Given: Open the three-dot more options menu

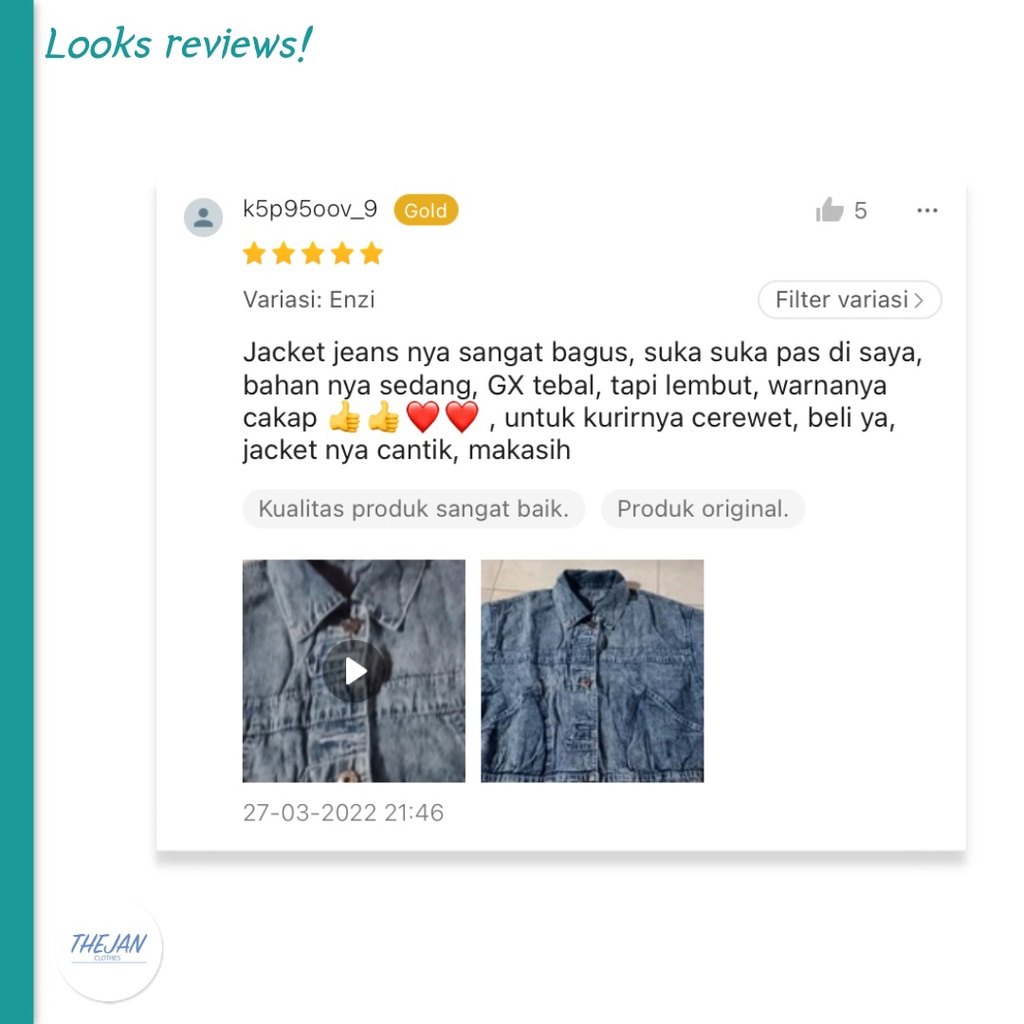Looking at the screenshot, I should point(927,210).
